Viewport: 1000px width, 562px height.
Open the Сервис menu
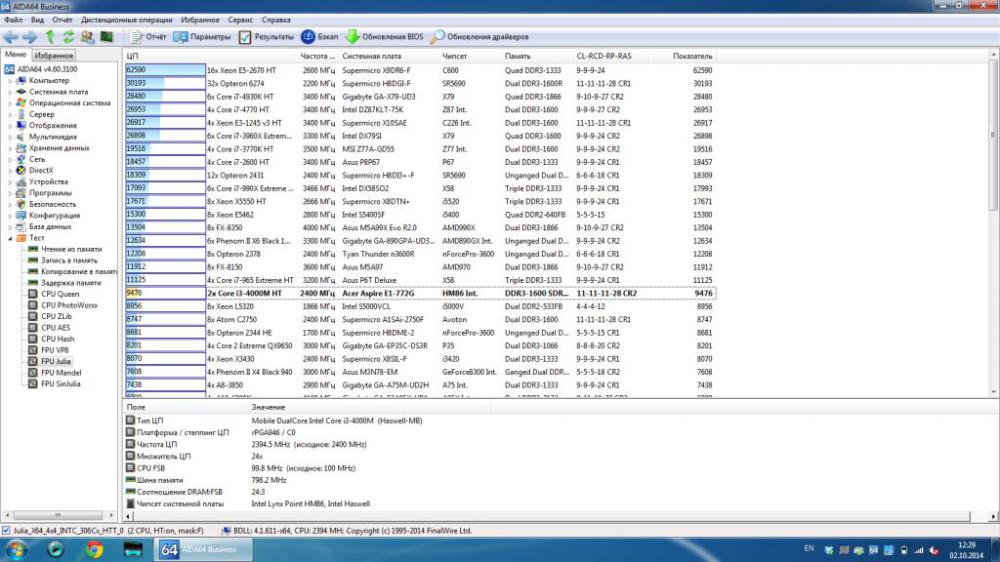[240, 20]
